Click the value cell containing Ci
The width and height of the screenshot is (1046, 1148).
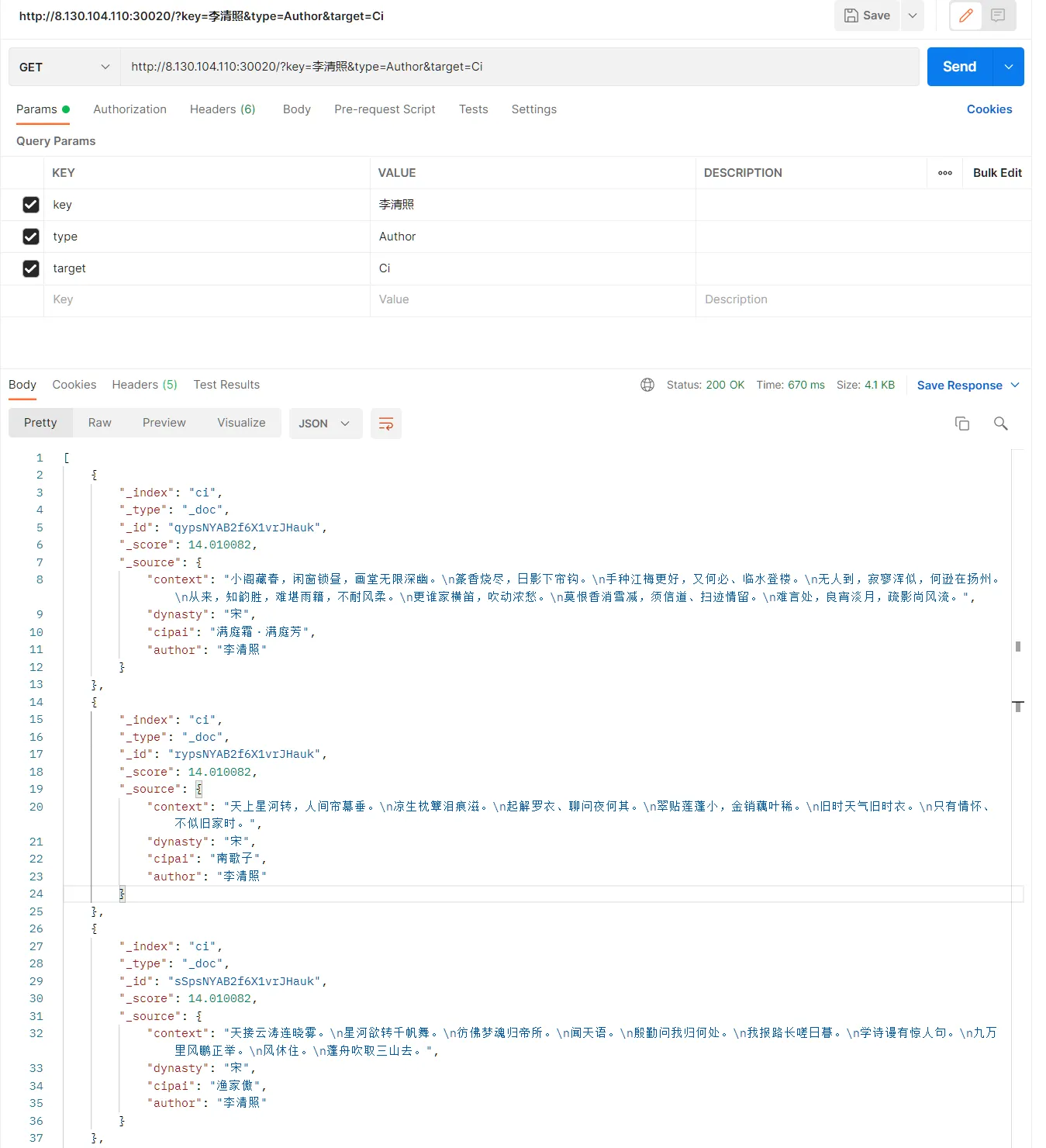click(x=533, y=268)
